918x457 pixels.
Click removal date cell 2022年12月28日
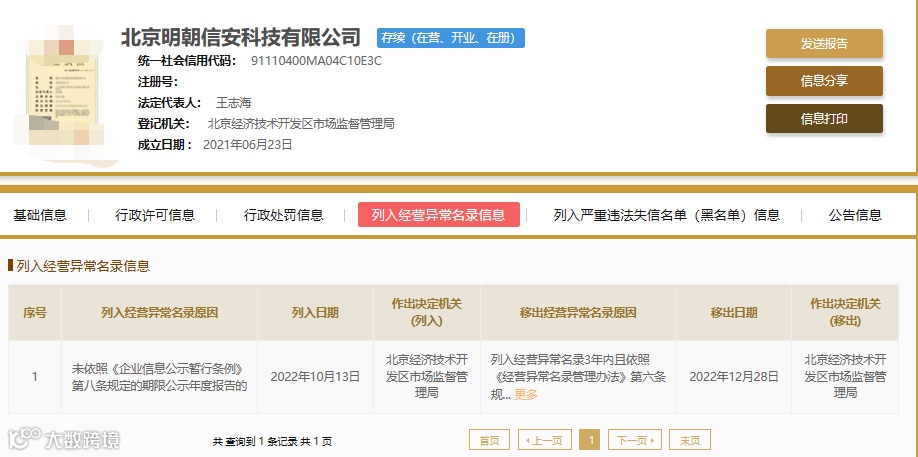click(734, 376)
